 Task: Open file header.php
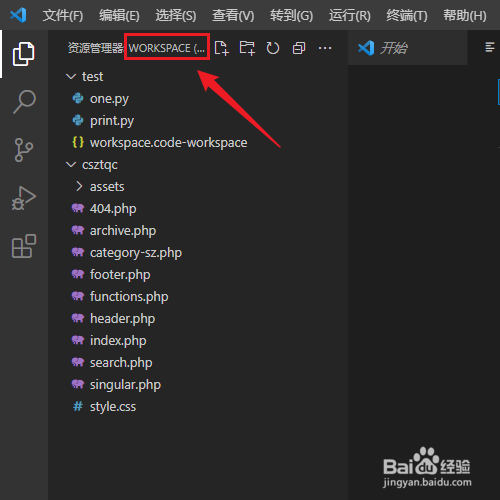tap(122, 319)
